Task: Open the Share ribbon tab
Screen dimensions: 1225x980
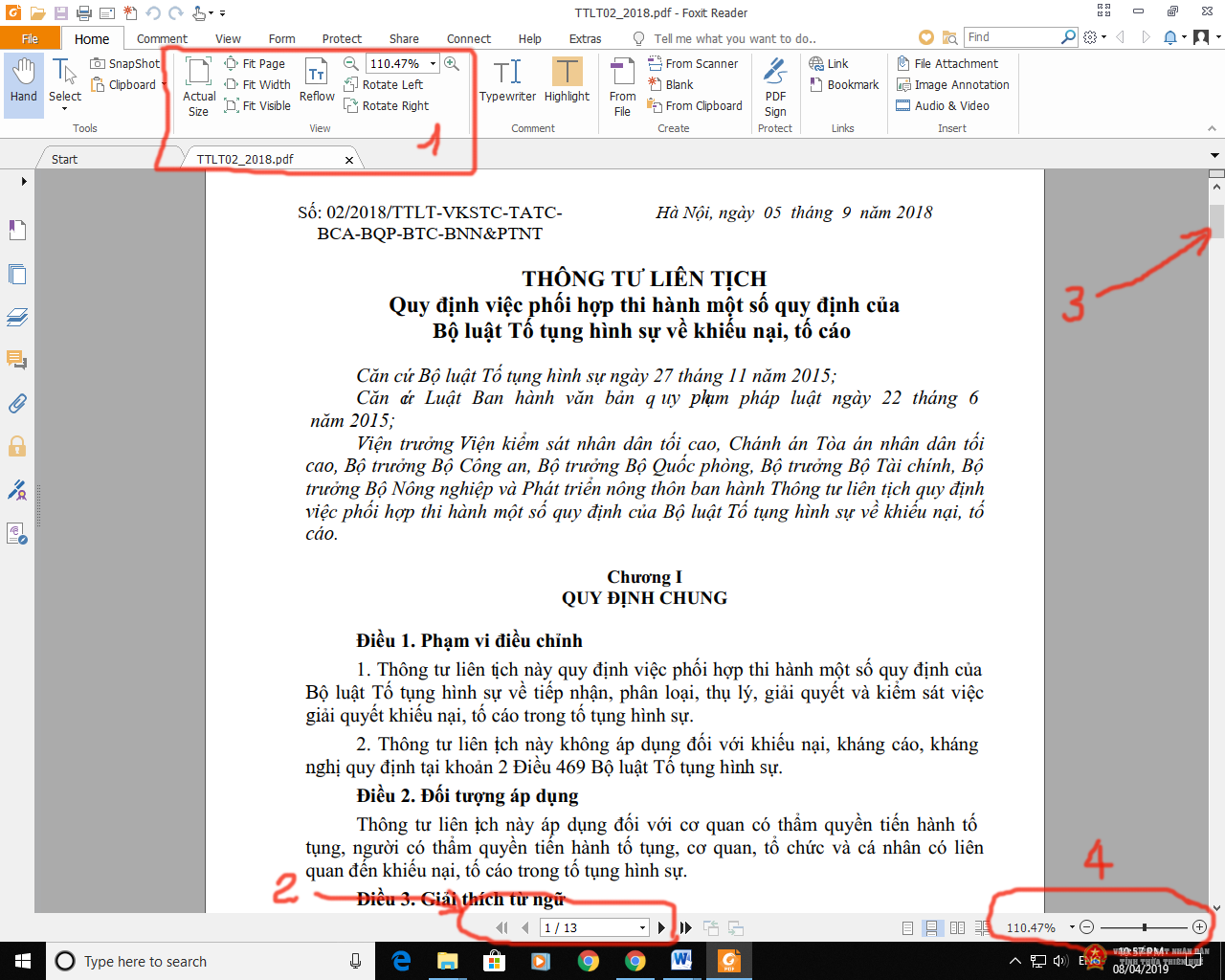Action: pyautogui.click(x=404, y=38)
